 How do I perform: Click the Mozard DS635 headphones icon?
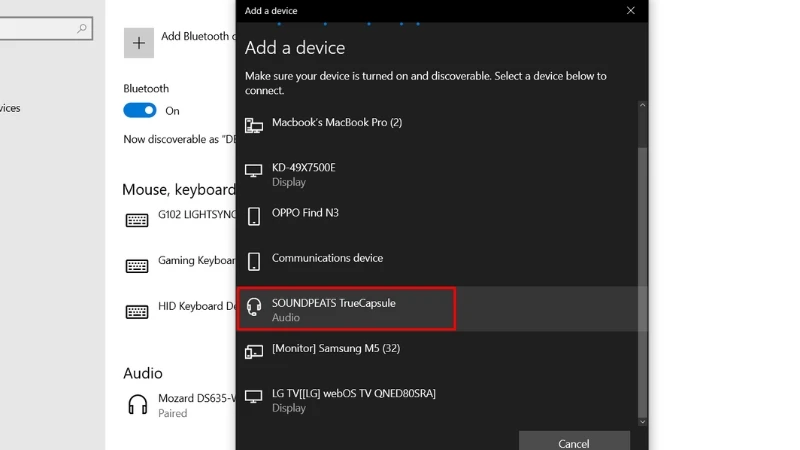138,405
